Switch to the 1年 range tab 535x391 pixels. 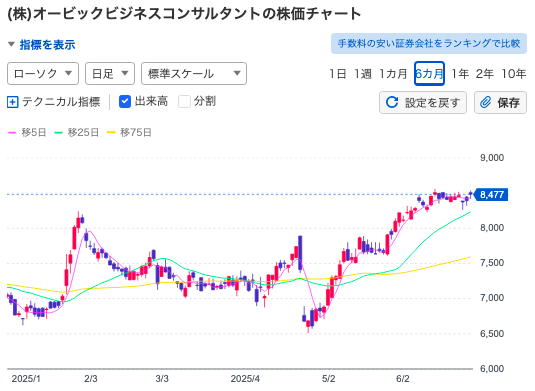coord(460,74)
